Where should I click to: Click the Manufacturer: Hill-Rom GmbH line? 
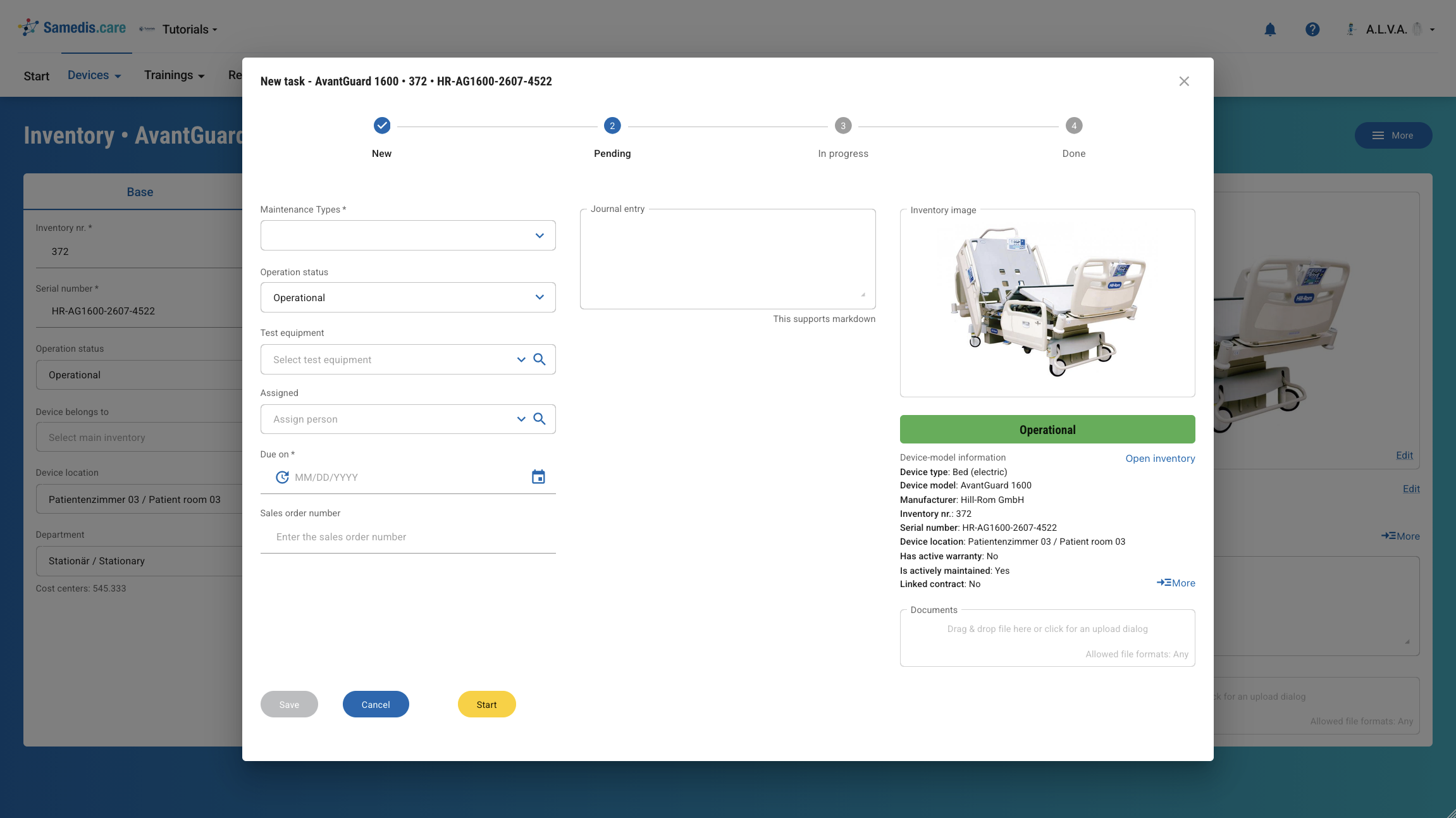pyautogui.click(x=962, y=500)
